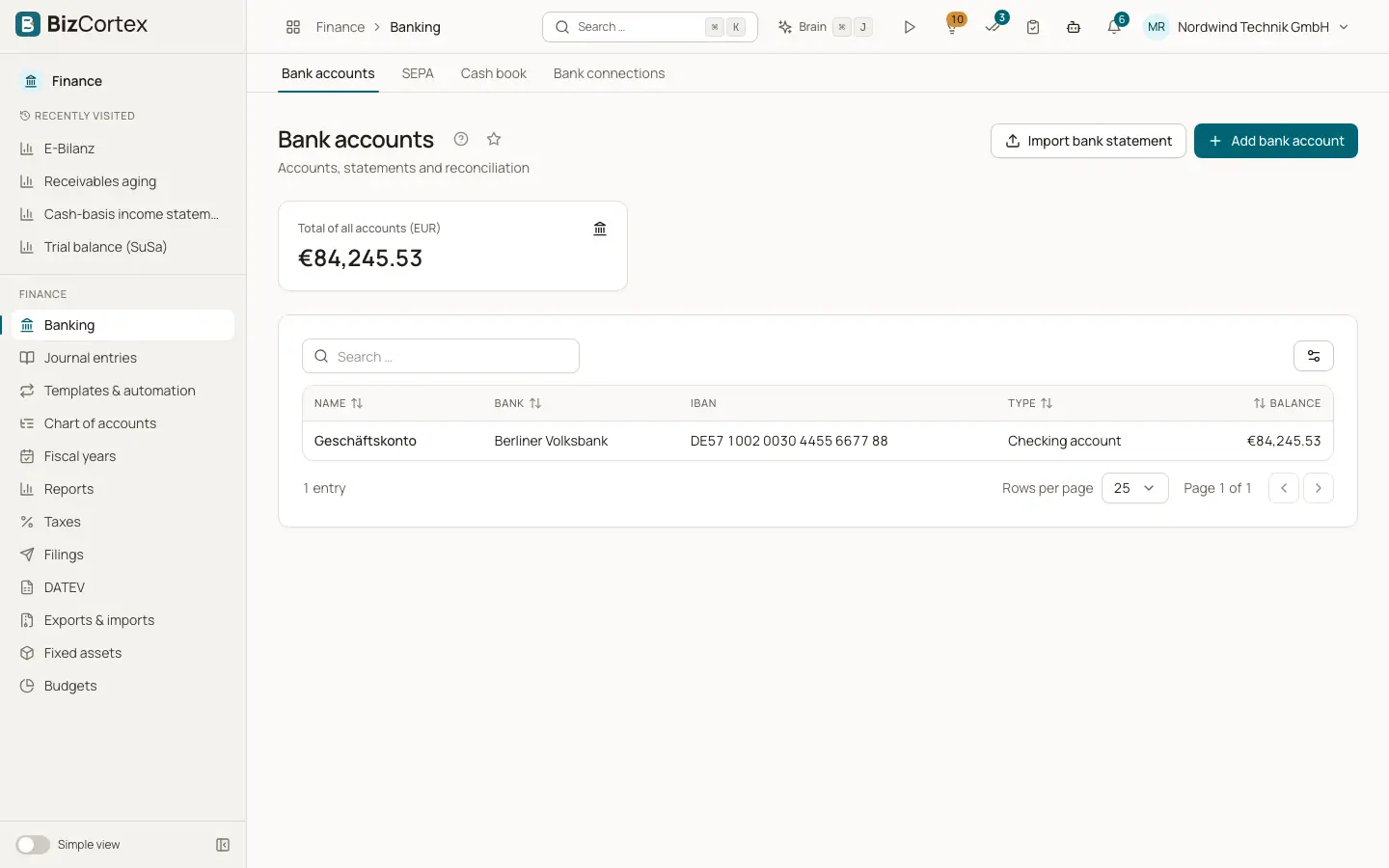Sort table by BALANCE column

(1287, 403)
